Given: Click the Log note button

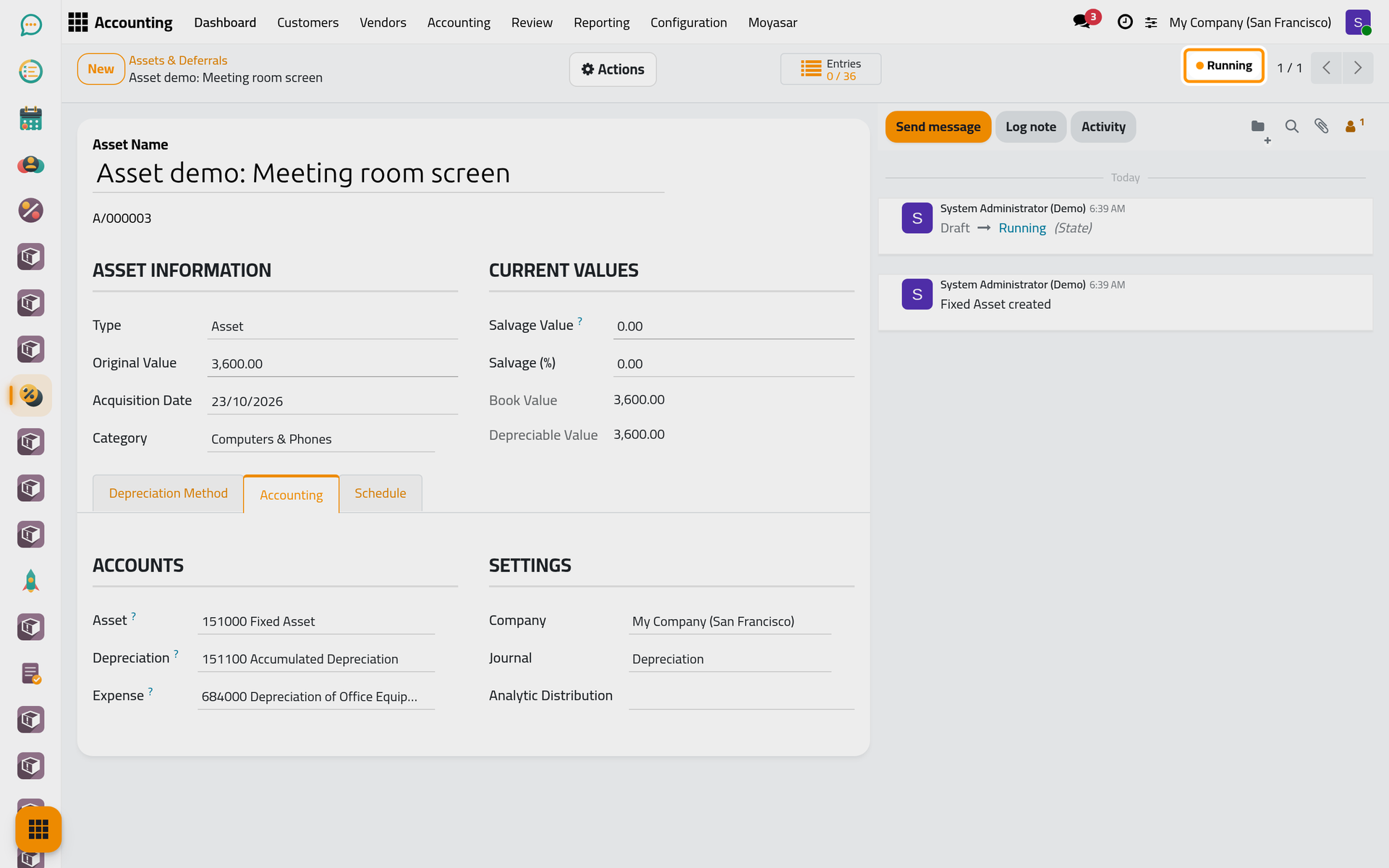Looking at the screenshot, I should pyautogui.click(x=1030, y=127).
